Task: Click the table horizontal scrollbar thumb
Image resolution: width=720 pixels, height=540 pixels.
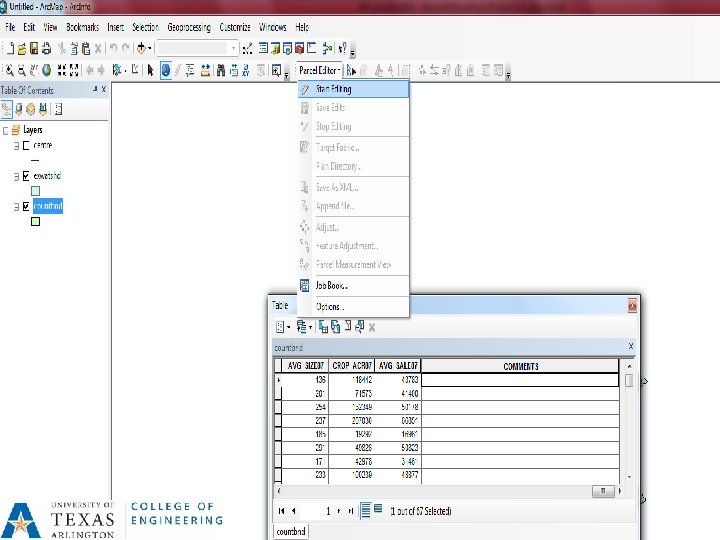Action: 603,491
